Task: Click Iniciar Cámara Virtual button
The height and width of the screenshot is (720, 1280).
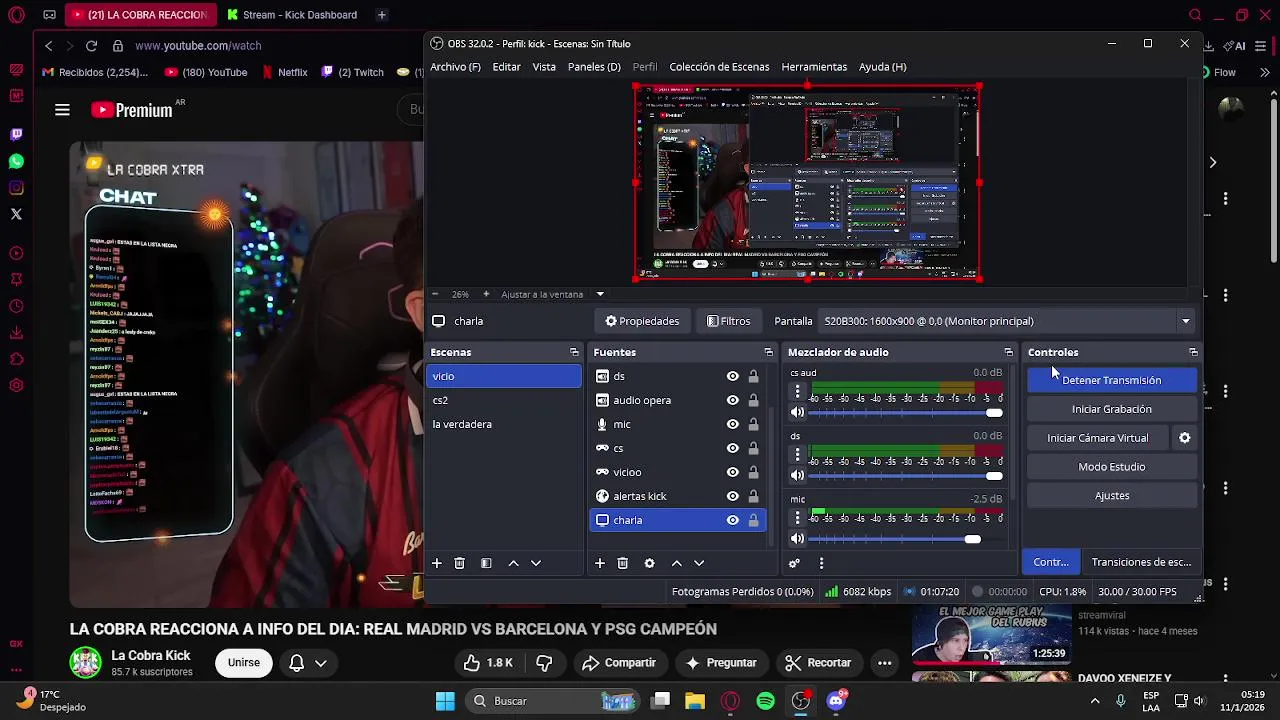Action: click(x=1097, y=438)
